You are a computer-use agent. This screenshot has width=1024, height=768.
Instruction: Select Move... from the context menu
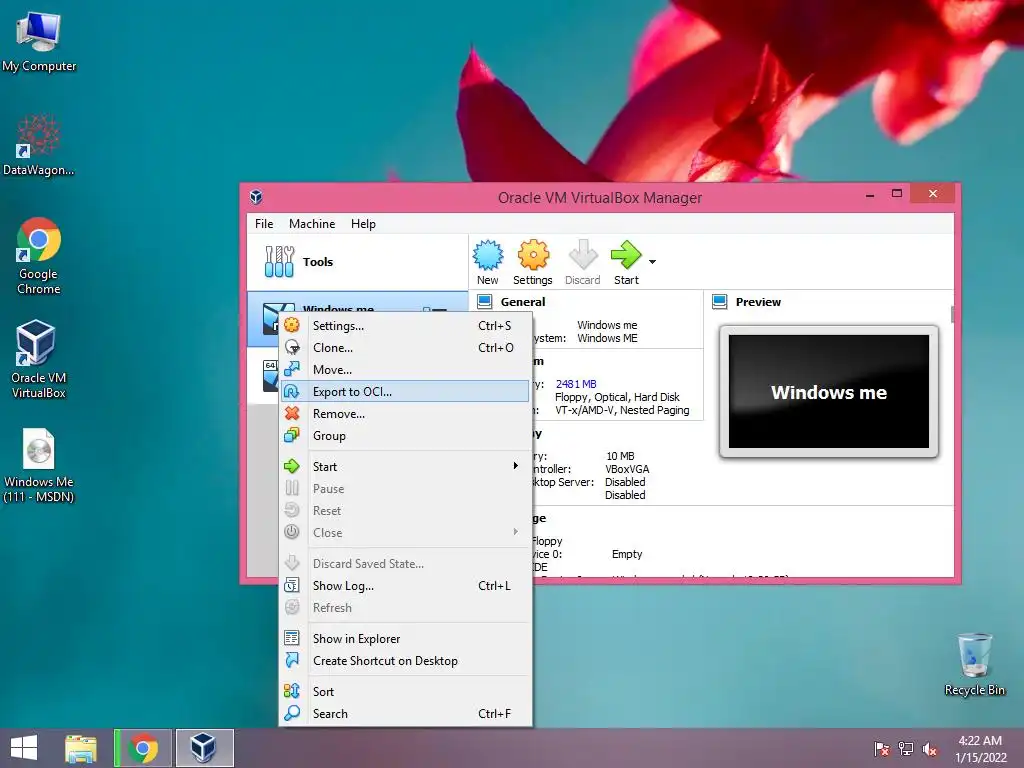tap(405, 370)
